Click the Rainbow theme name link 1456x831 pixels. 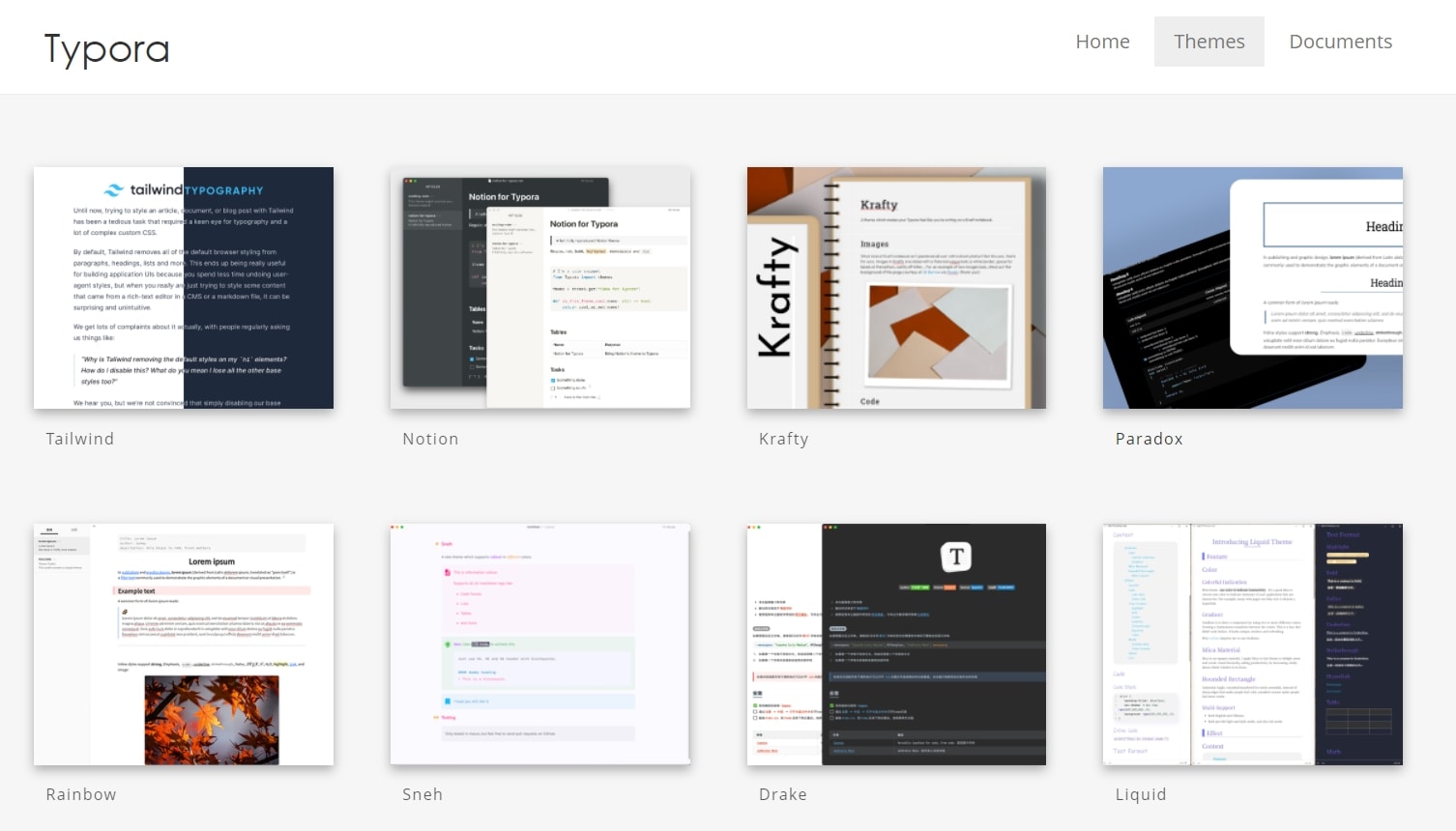pos(81,794)
